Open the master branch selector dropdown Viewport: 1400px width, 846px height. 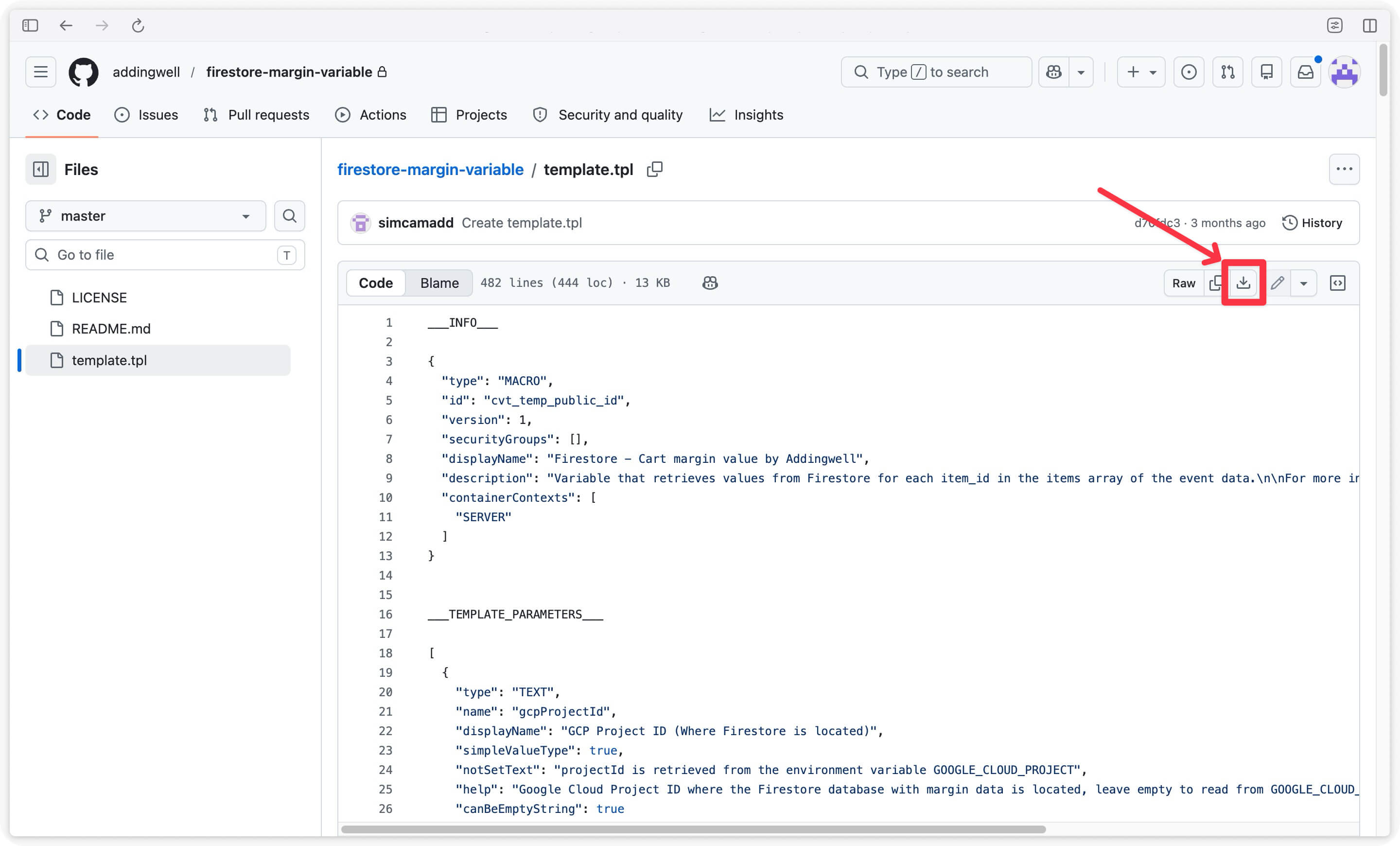(x=145, y=216)
